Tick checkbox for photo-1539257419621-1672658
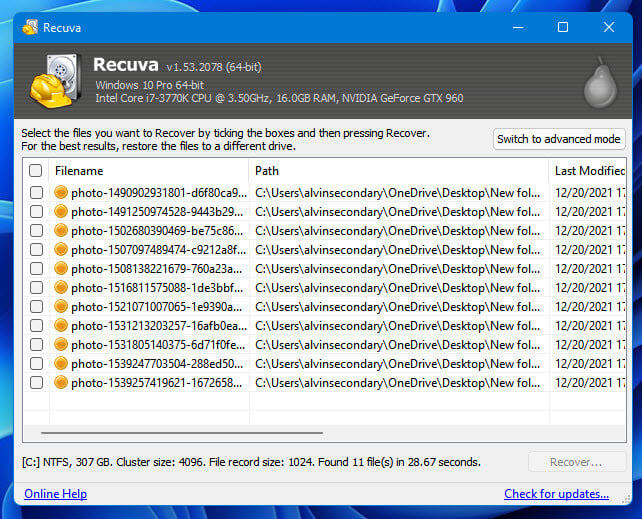The width and height of the screenshot is (642, 519). 36,383
